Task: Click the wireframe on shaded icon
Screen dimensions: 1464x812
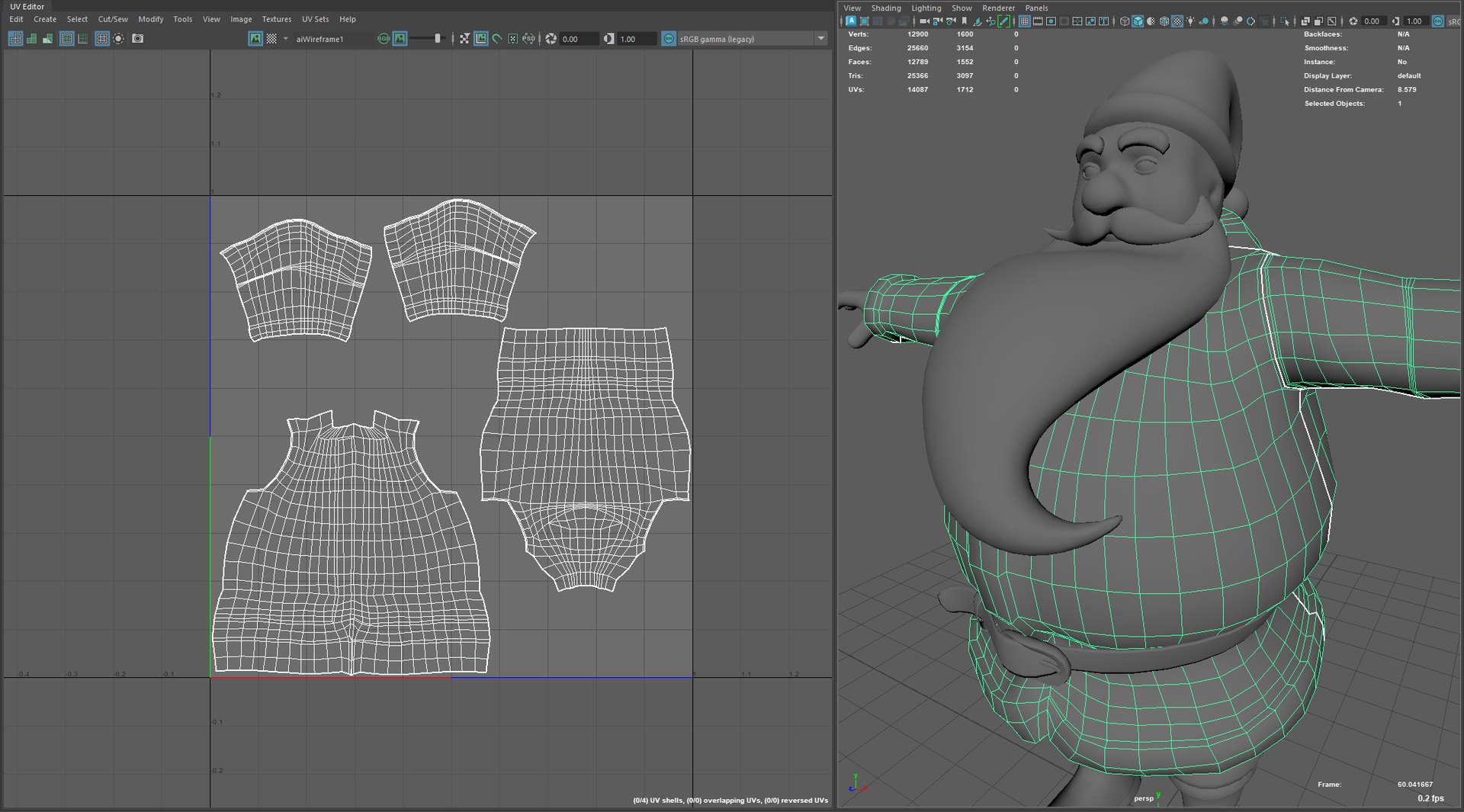Action: coord(1164,21)
